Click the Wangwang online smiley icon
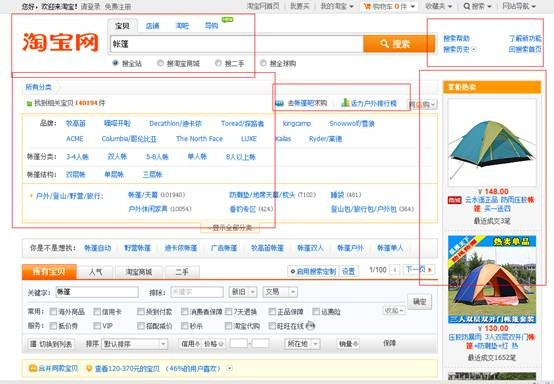Image resolution: width=554 pixels, height=384 pixels. click(310, 326)
